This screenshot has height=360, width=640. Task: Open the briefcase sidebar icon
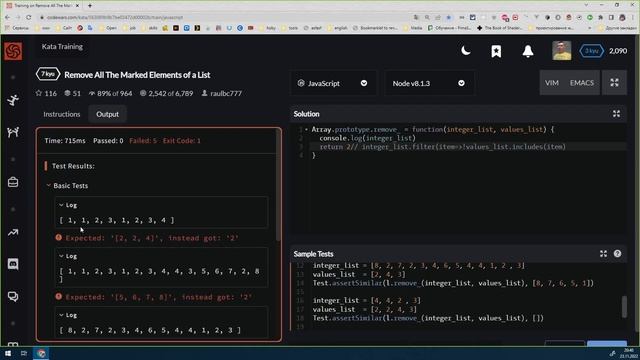click(13, 182)
